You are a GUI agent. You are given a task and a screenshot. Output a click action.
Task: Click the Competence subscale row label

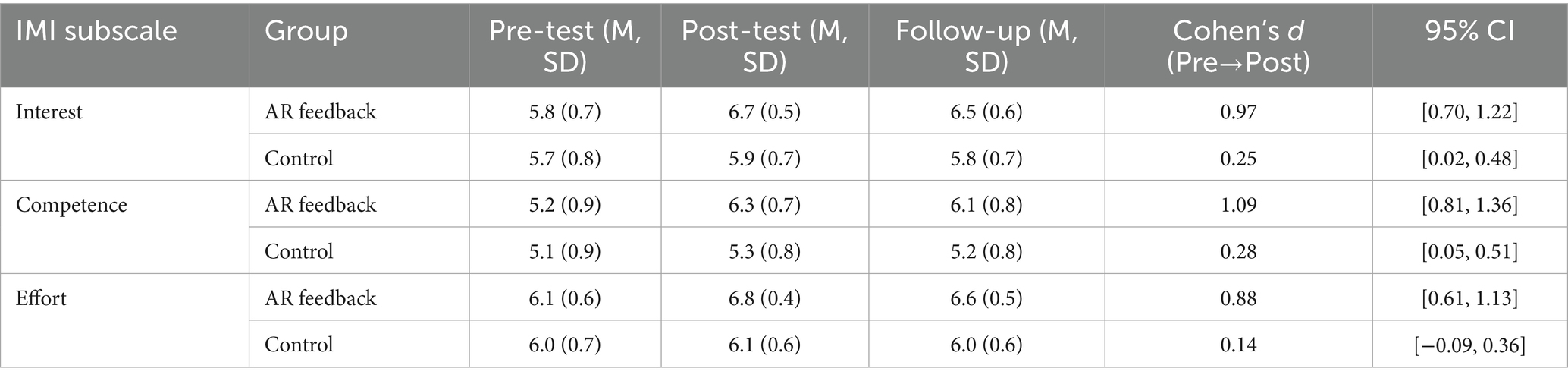pos(71,205)
